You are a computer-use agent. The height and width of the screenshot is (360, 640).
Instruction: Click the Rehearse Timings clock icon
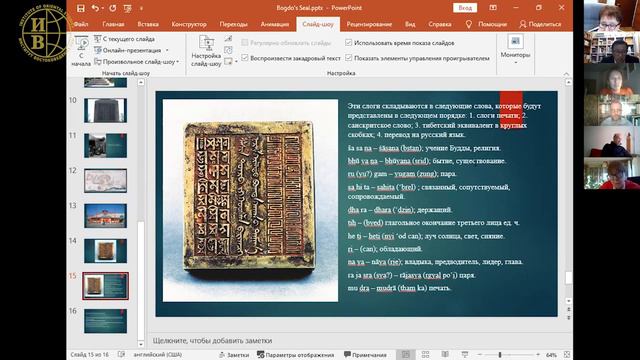point(228,50)
